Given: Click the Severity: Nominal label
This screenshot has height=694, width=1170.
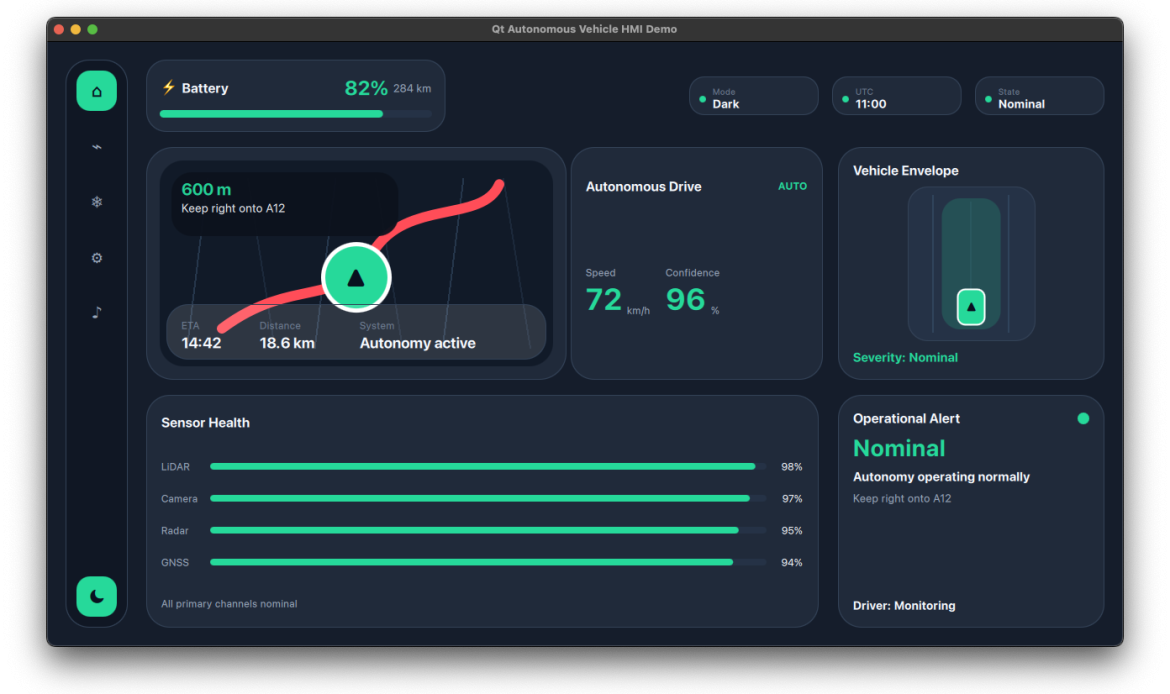Looking at the screenshot, I should tap(905, 357).
